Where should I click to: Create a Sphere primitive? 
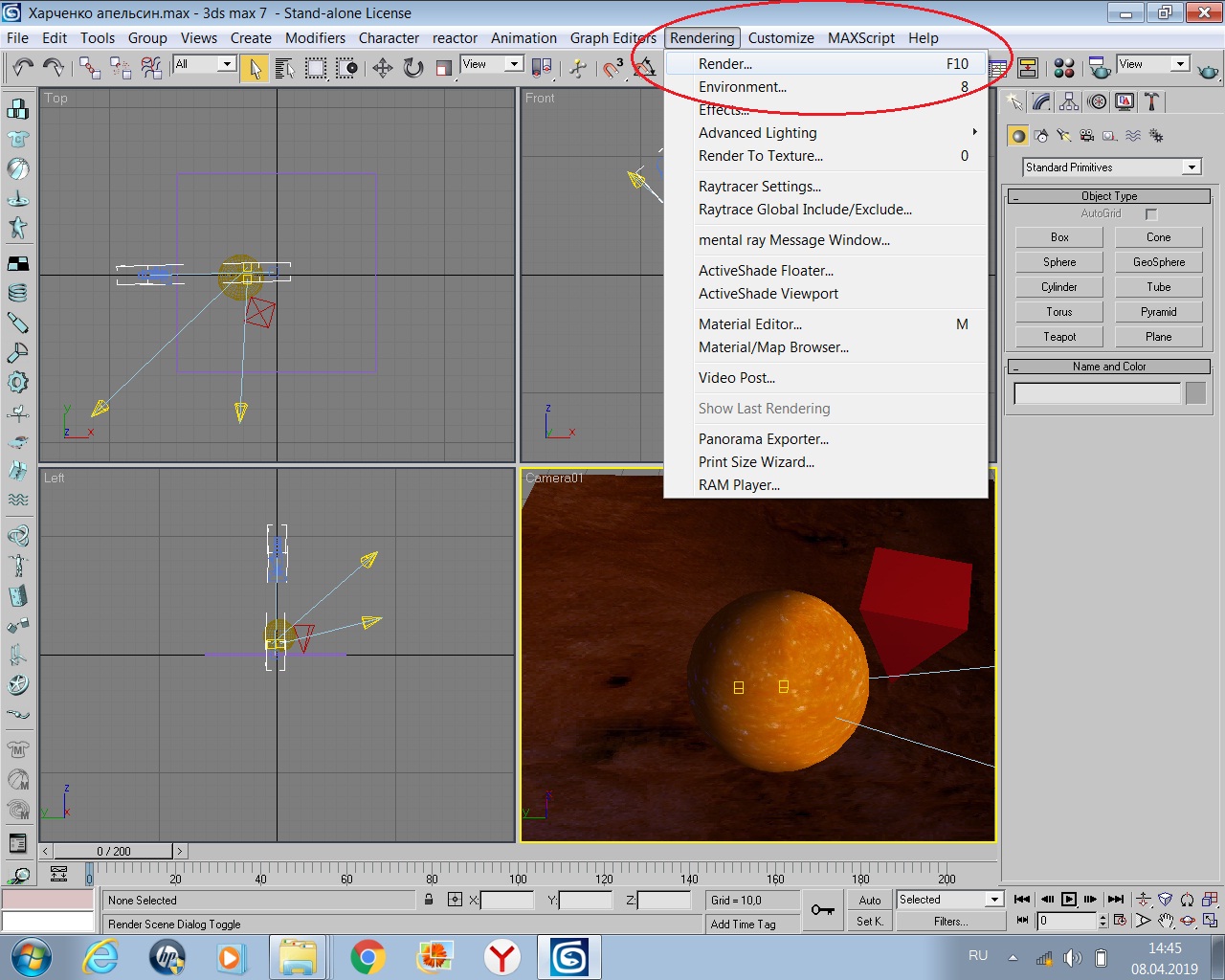1059,262
